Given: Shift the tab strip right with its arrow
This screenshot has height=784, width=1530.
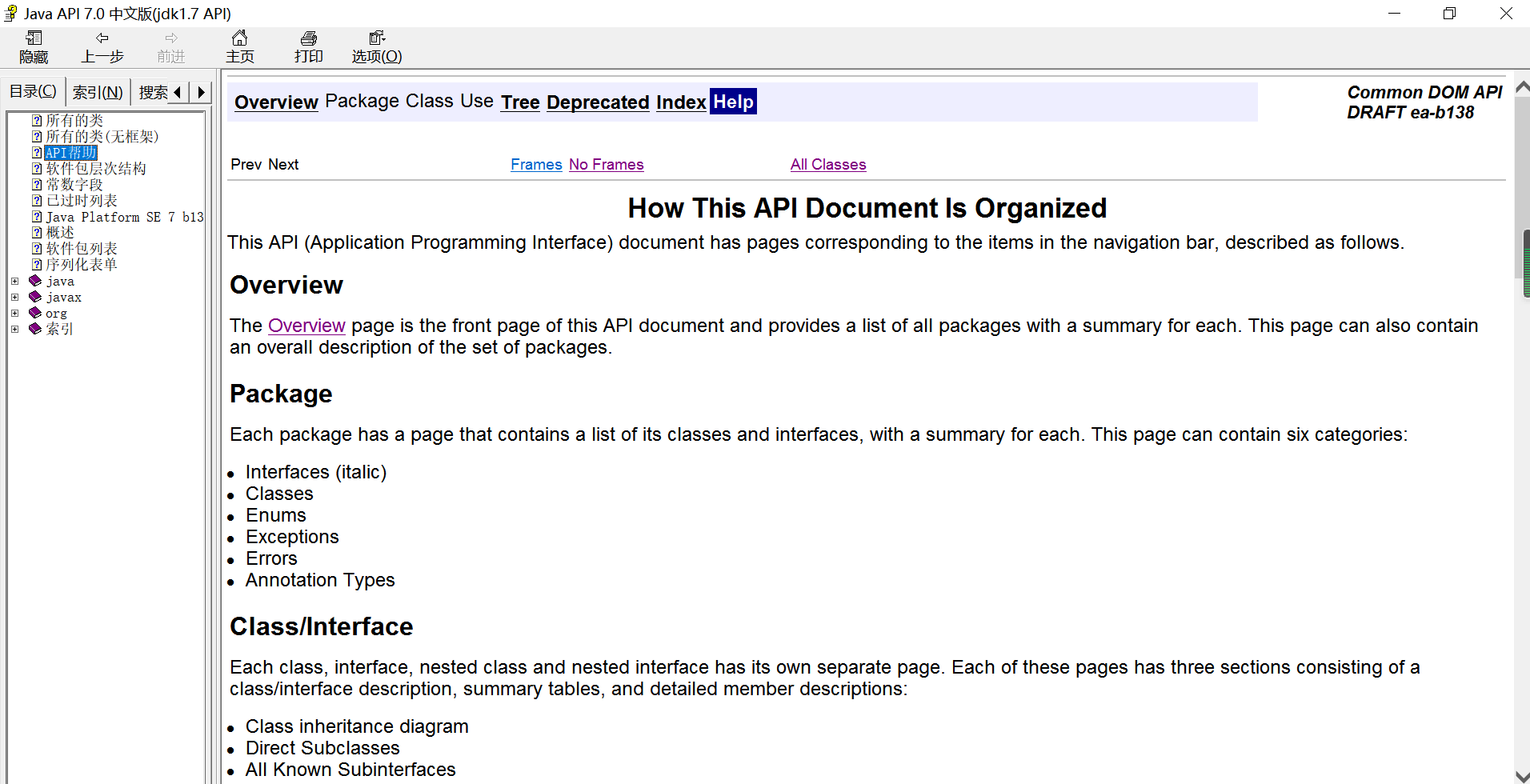Looking at the screenshot, I should pos(201,92).
